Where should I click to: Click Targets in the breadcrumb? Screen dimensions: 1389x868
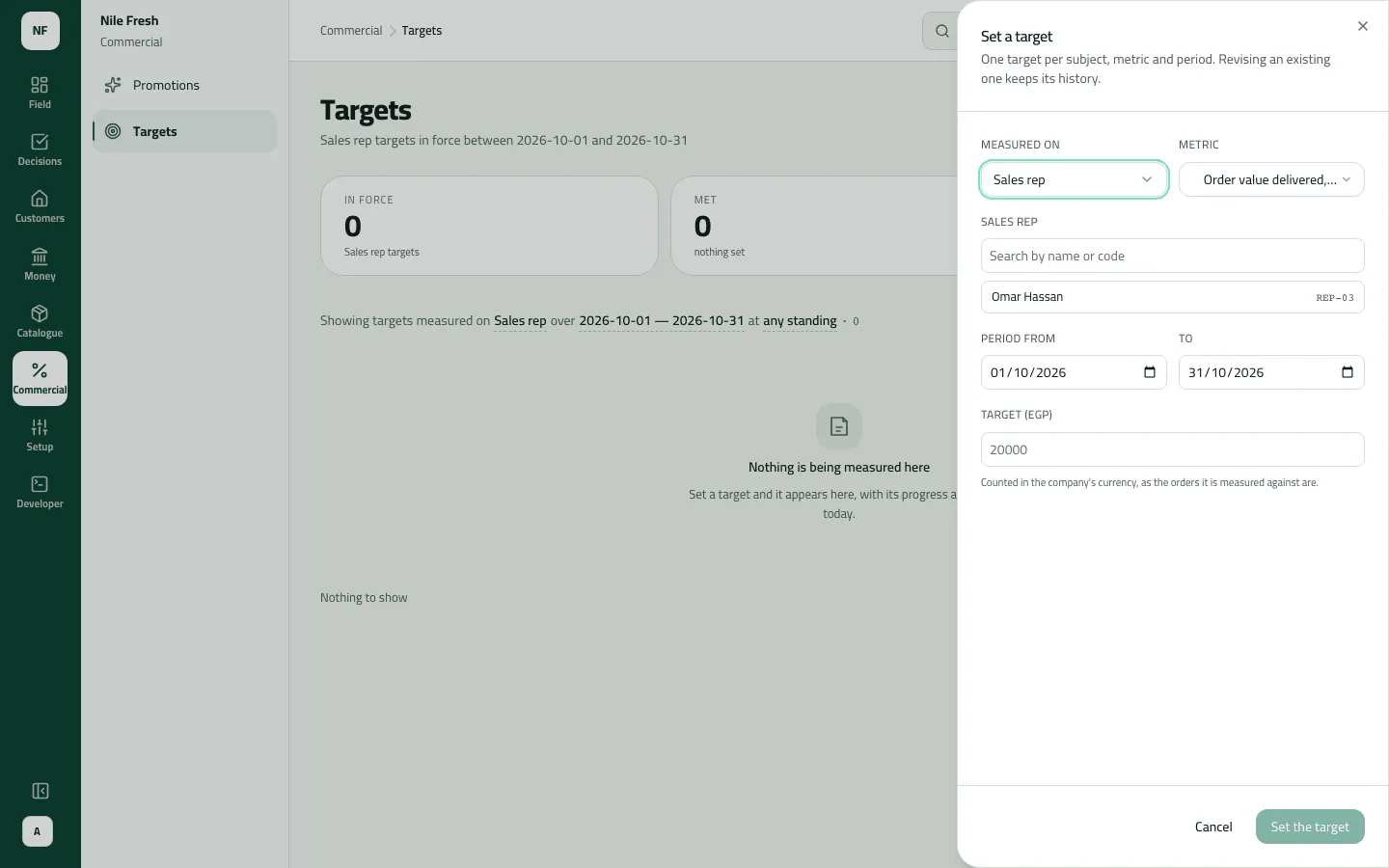[422, 31]
